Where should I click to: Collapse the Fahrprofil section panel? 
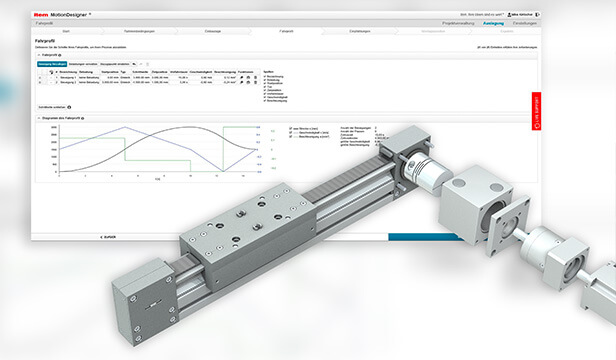[x=39, y=55]
